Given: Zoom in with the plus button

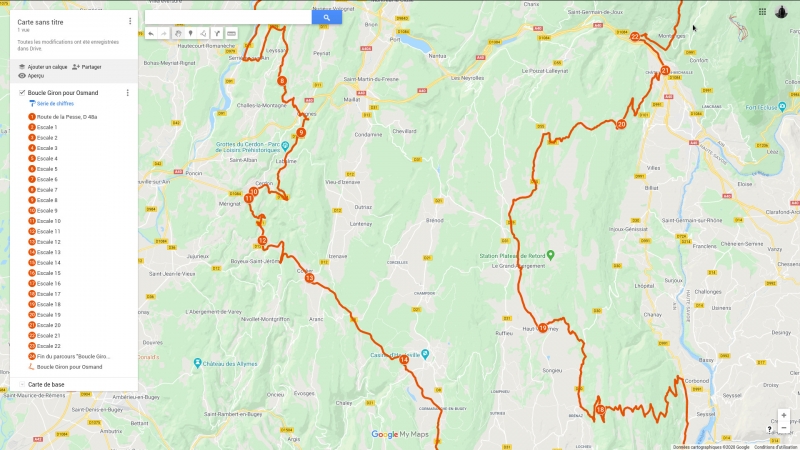Looking at the screenshot, I should click(784, 415).
